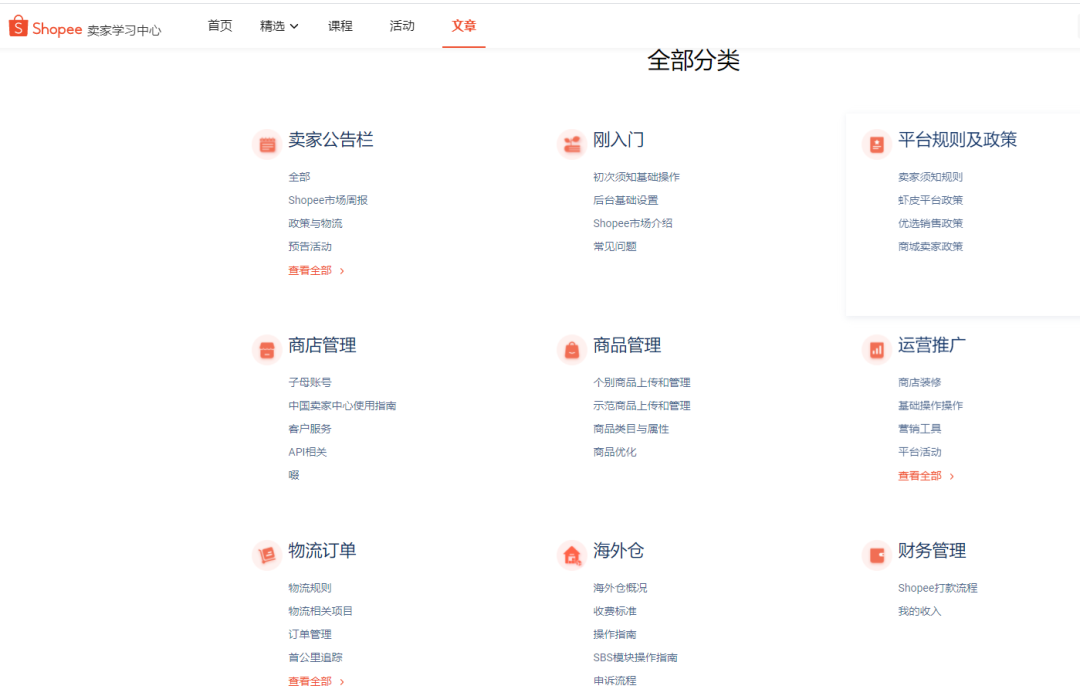Click the 财务管理 wallet icon

tap(877, 555)
